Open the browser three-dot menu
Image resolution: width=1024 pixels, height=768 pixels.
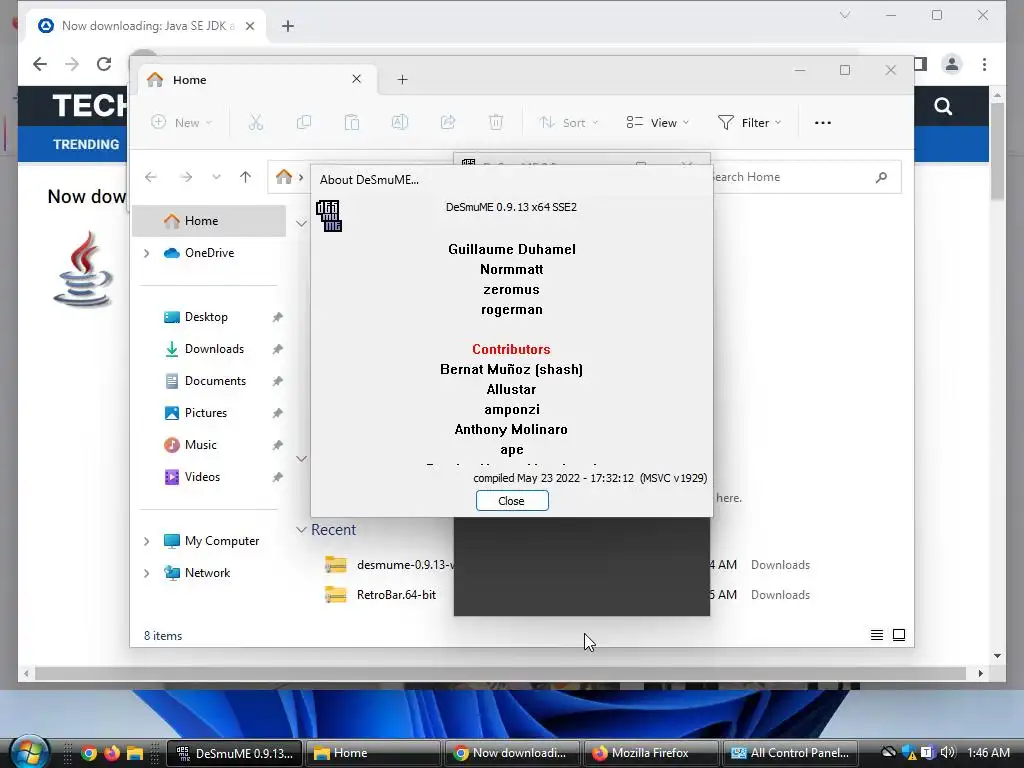[984, 64]
